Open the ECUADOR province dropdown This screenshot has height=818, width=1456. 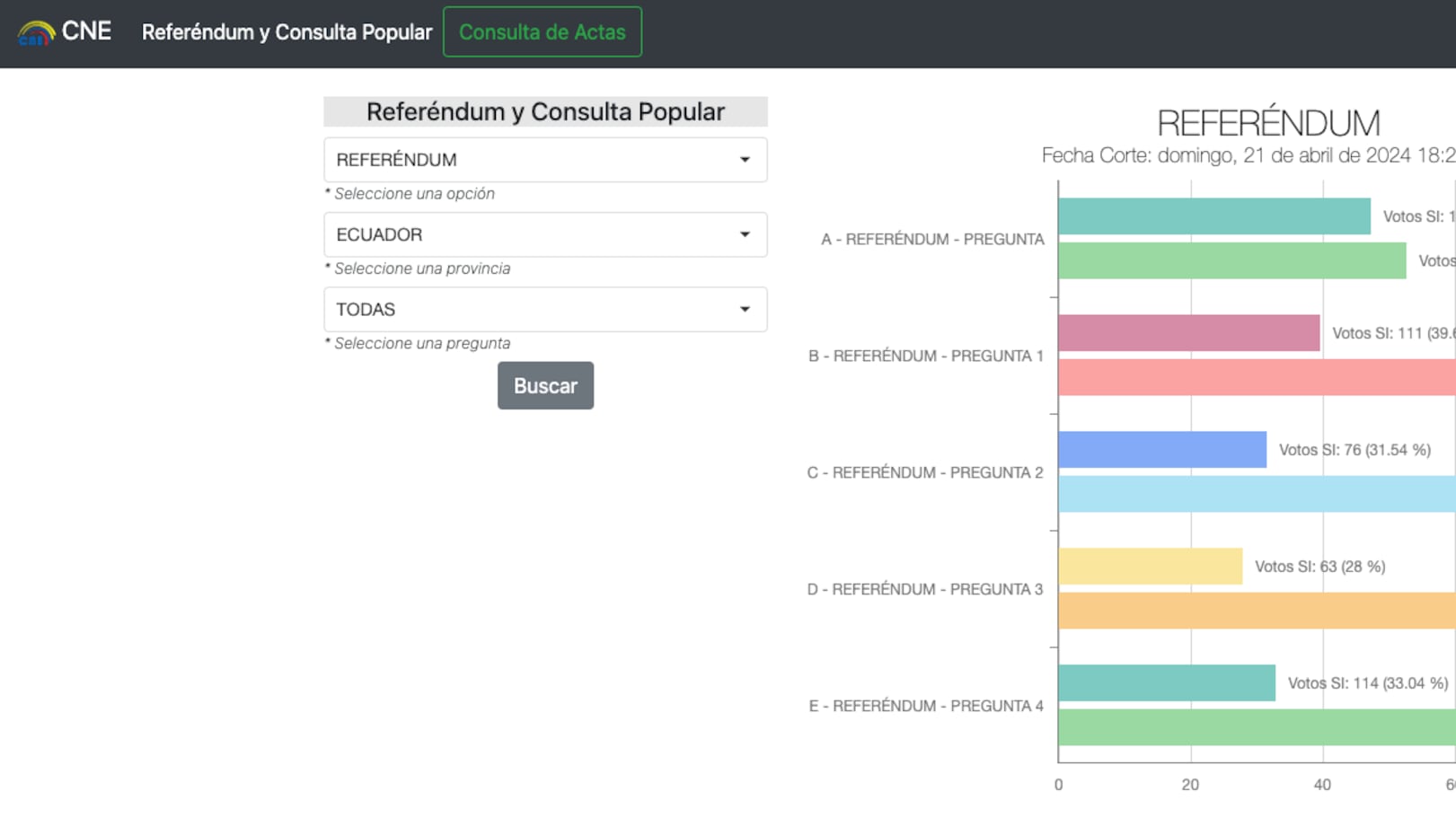coord(545,234)
